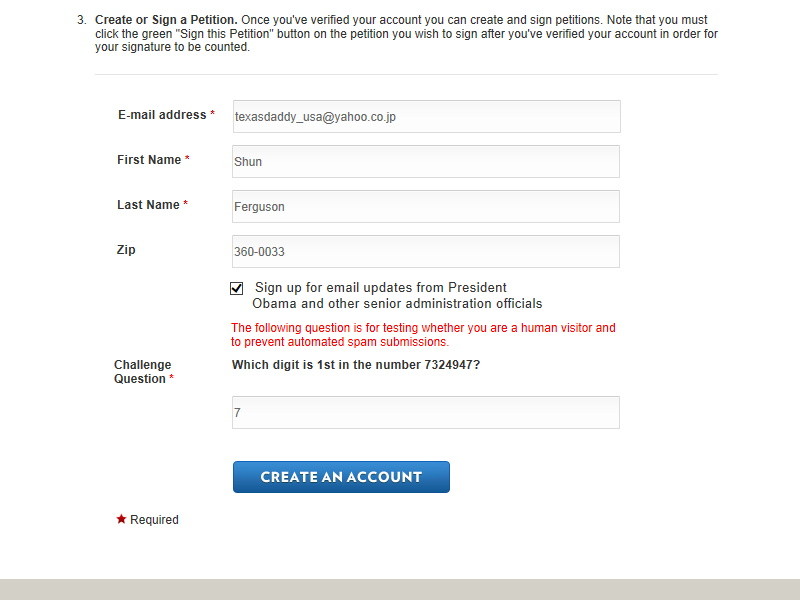Image resolution: width=800 pixels, height=600 pixels.
Task: Click the red asterisk after E-mail address
Action: click(212, 115)
